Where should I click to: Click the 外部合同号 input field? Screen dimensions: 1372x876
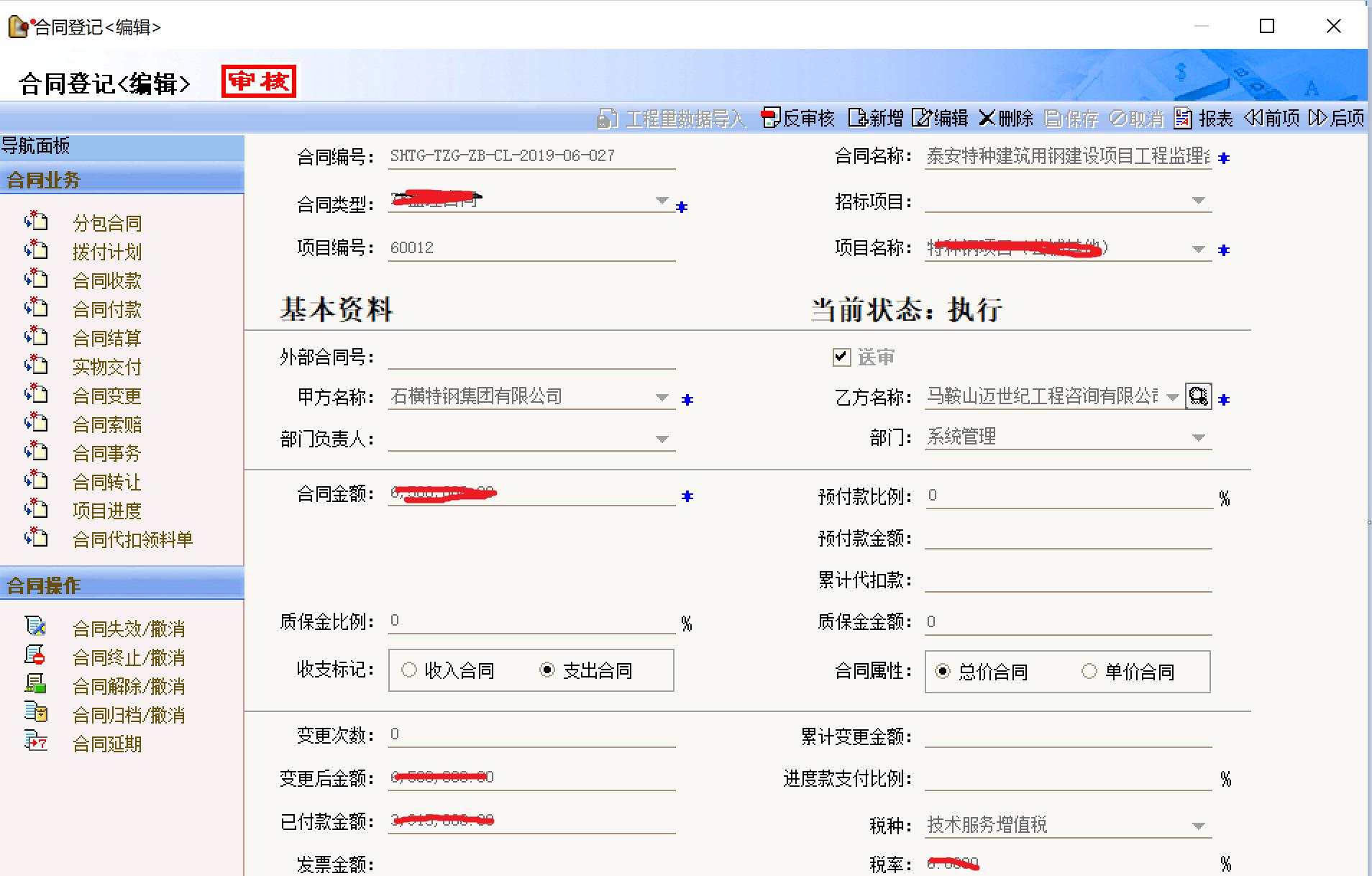point(531,357)
